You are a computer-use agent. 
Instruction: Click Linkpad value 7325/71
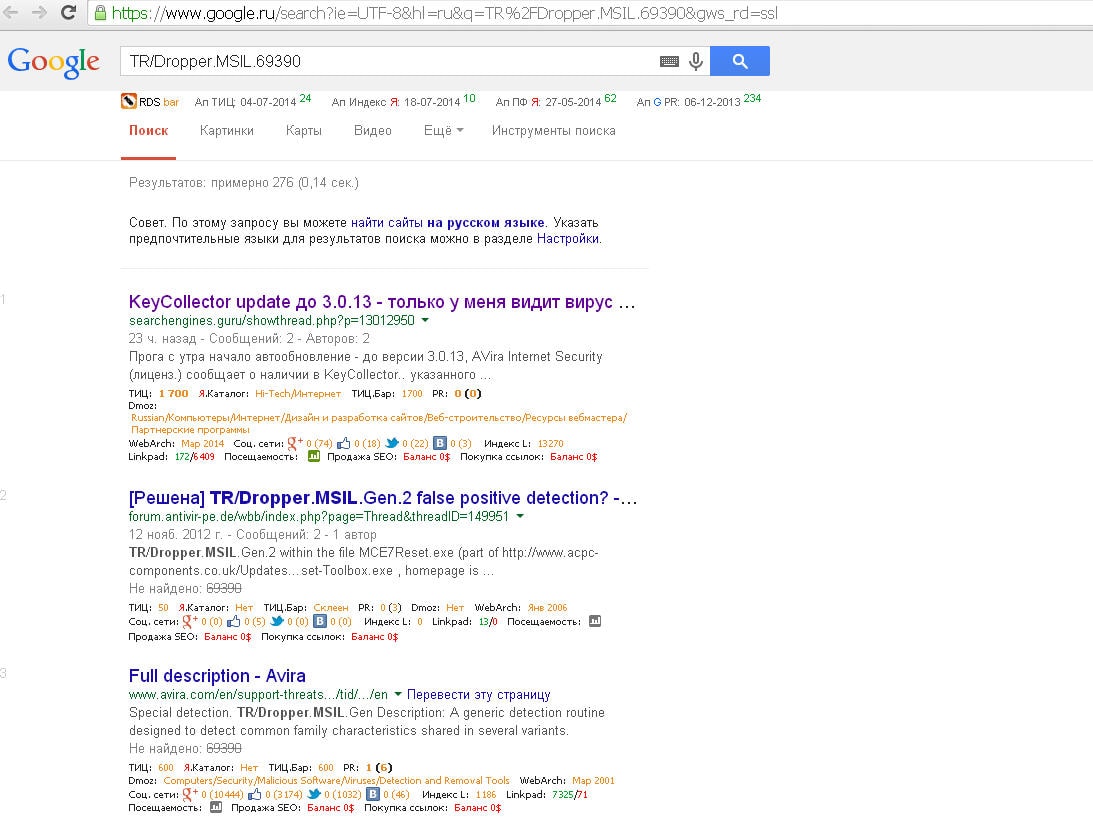[570, 794]
